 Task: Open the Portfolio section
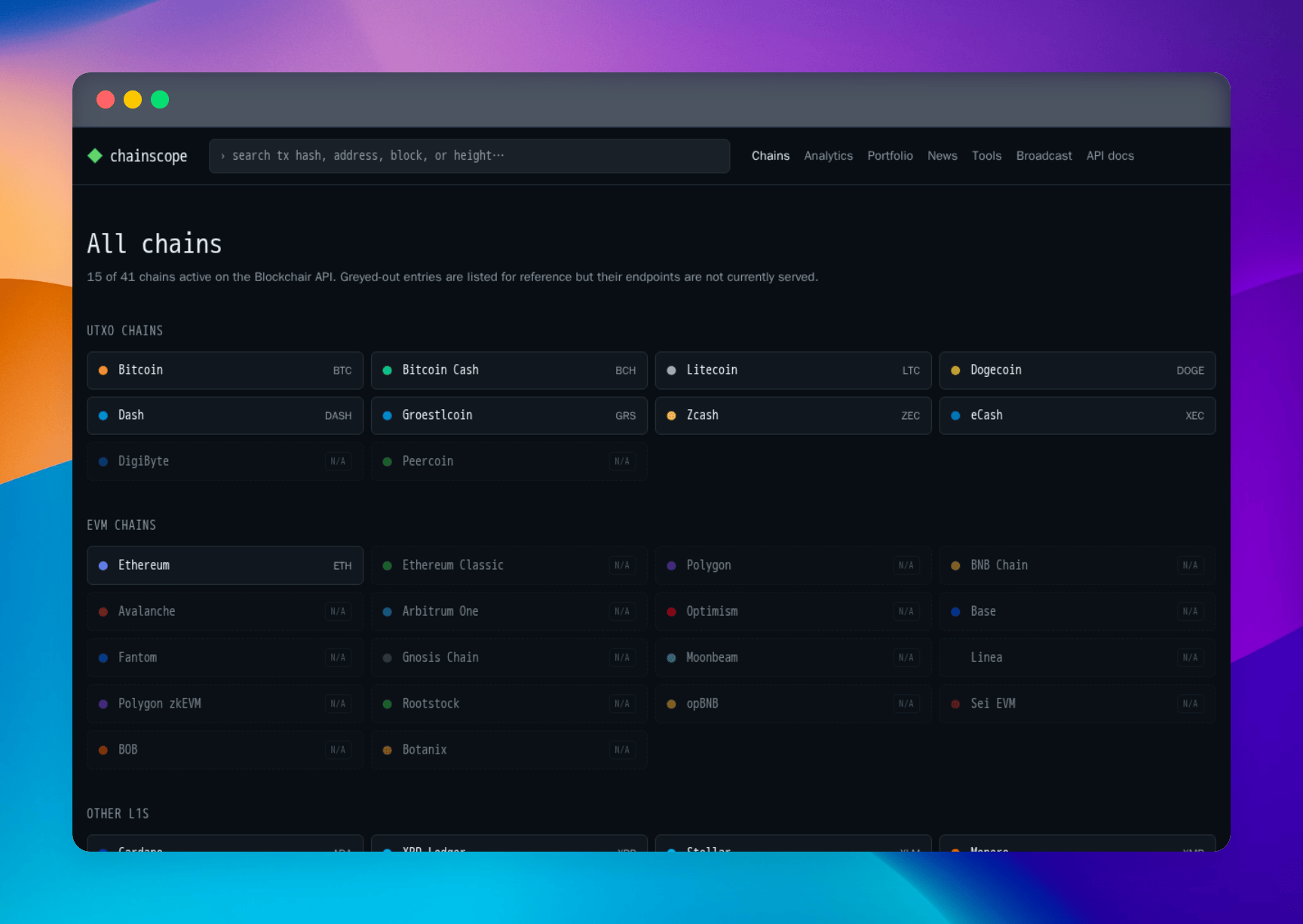click(890, 156)
